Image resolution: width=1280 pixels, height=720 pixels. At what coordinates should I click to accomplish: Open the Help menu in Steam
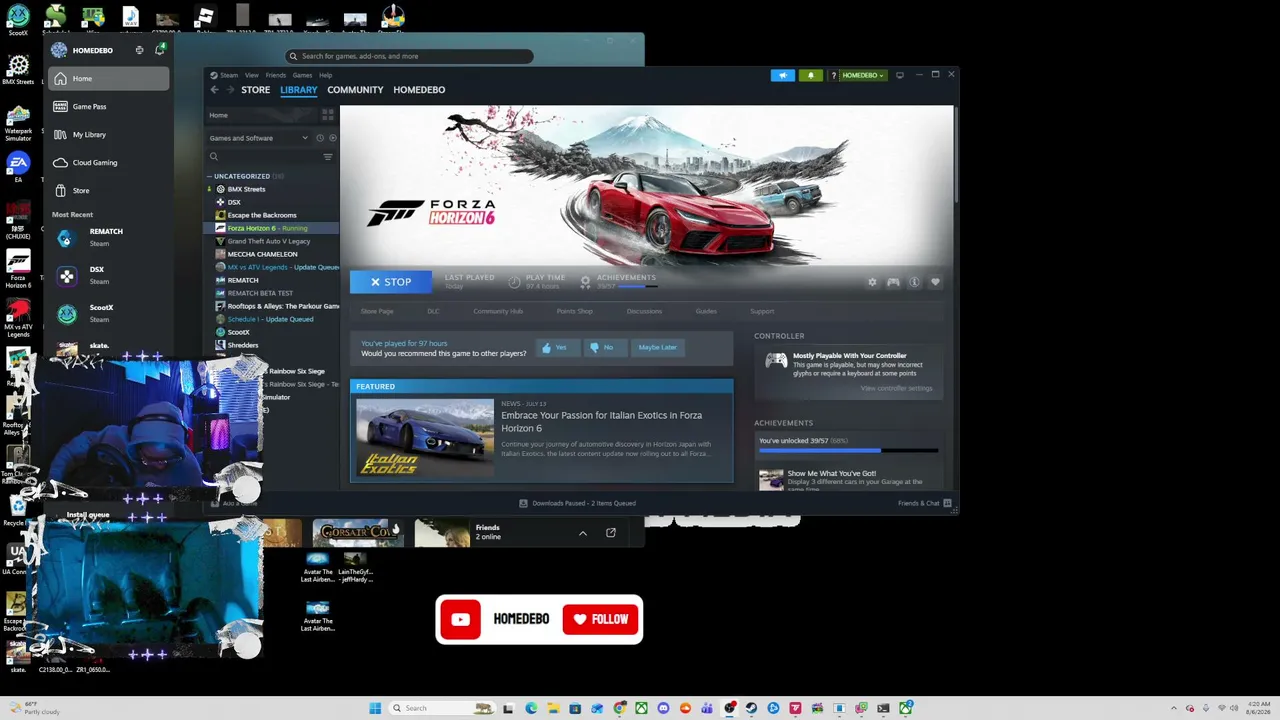325,75
